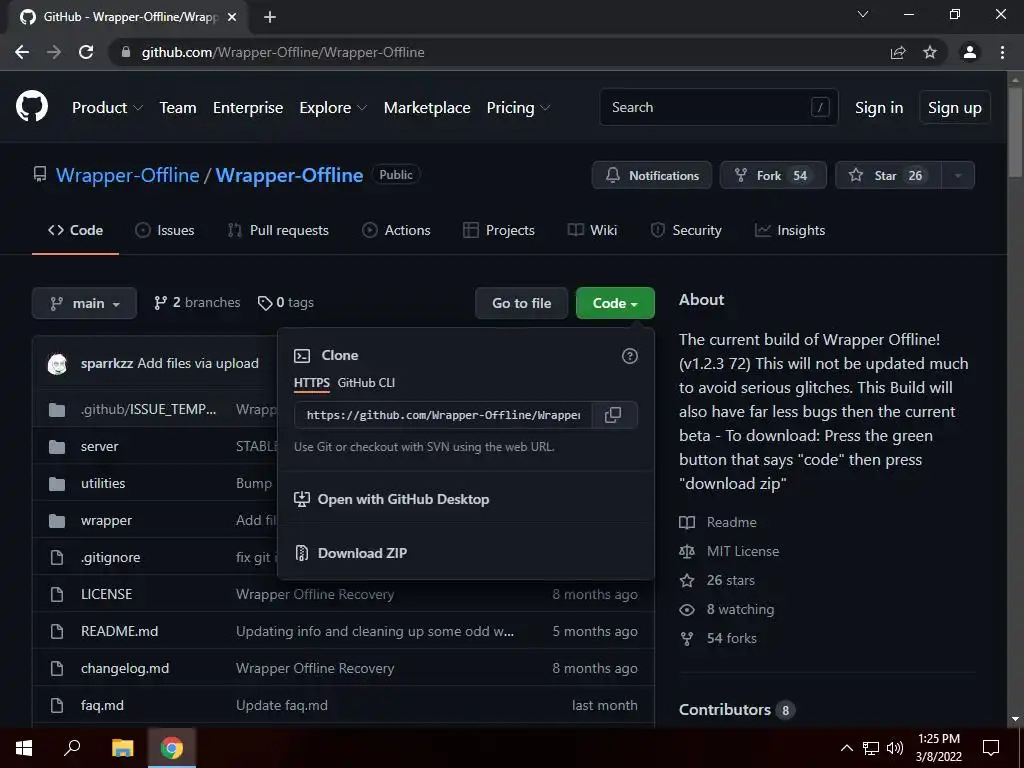This screenshot has width=1024, height=768.
Task: Show hidden tray icons chevron
Action: (x=846, y=748)
